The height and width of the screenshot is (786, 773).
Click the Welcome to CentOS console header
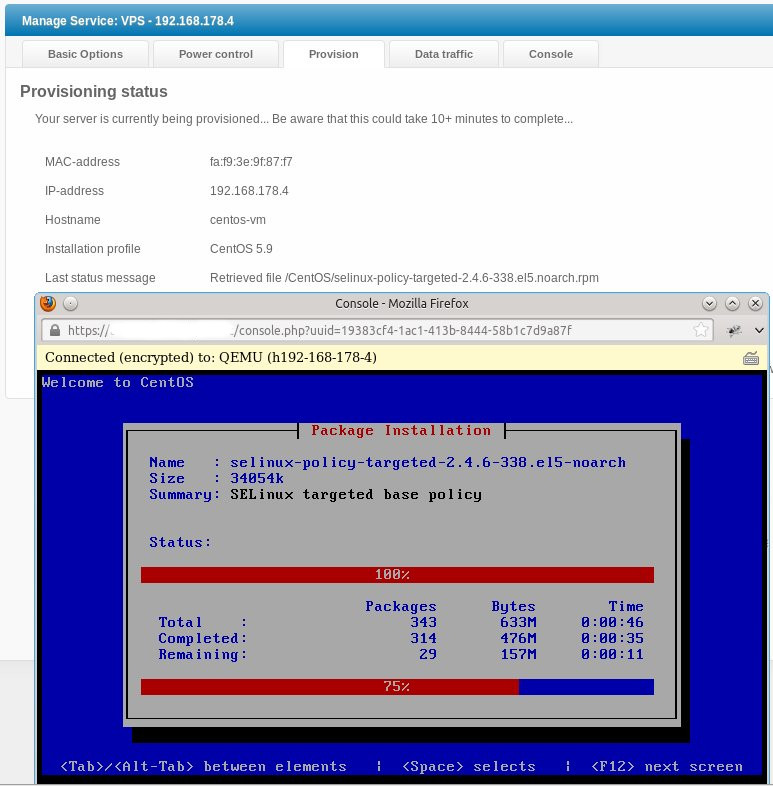tap(118, 382)
